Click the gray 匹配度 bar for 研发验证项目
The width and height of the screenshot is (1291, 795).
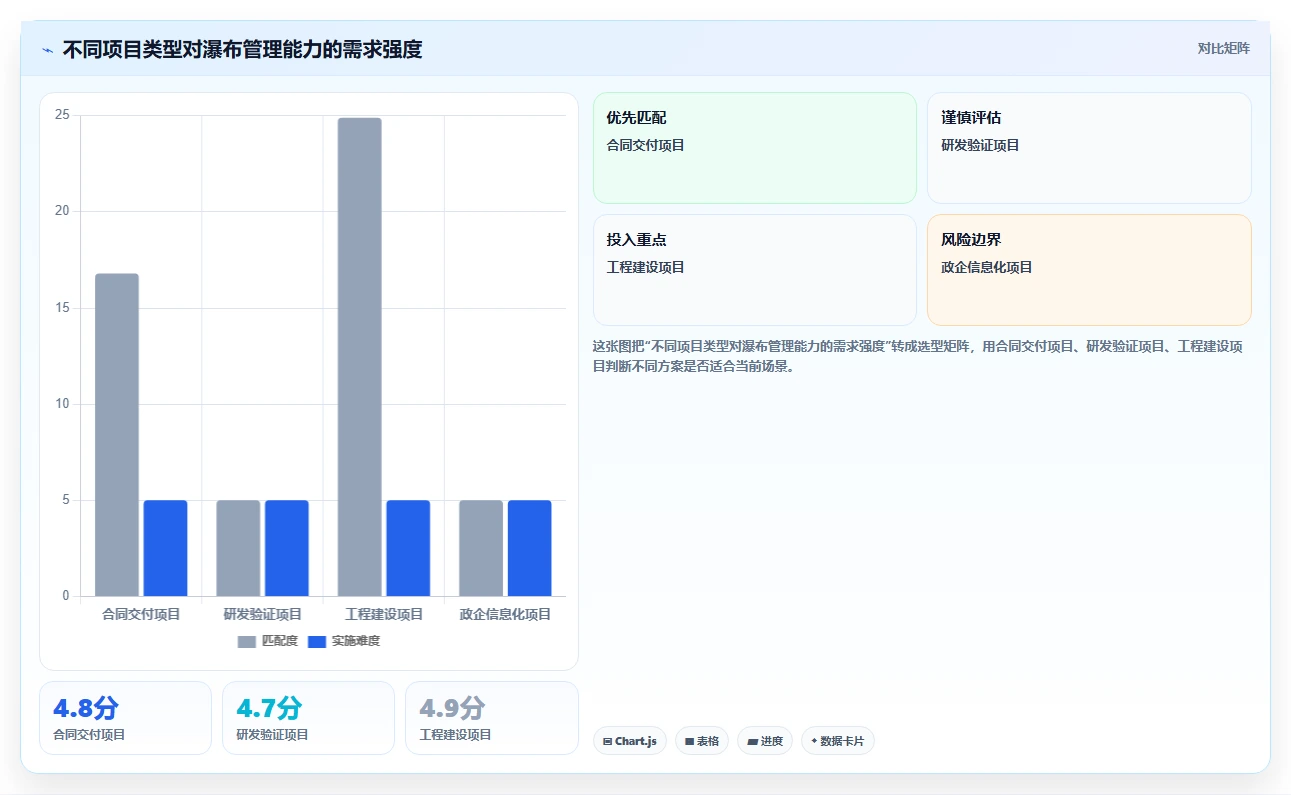pos(238,548)
